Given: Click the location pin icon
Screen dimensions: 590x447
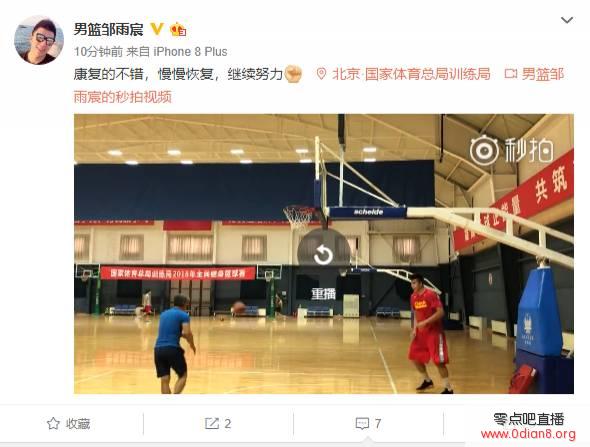Looking at the screenshot, I should coord(321,74).
